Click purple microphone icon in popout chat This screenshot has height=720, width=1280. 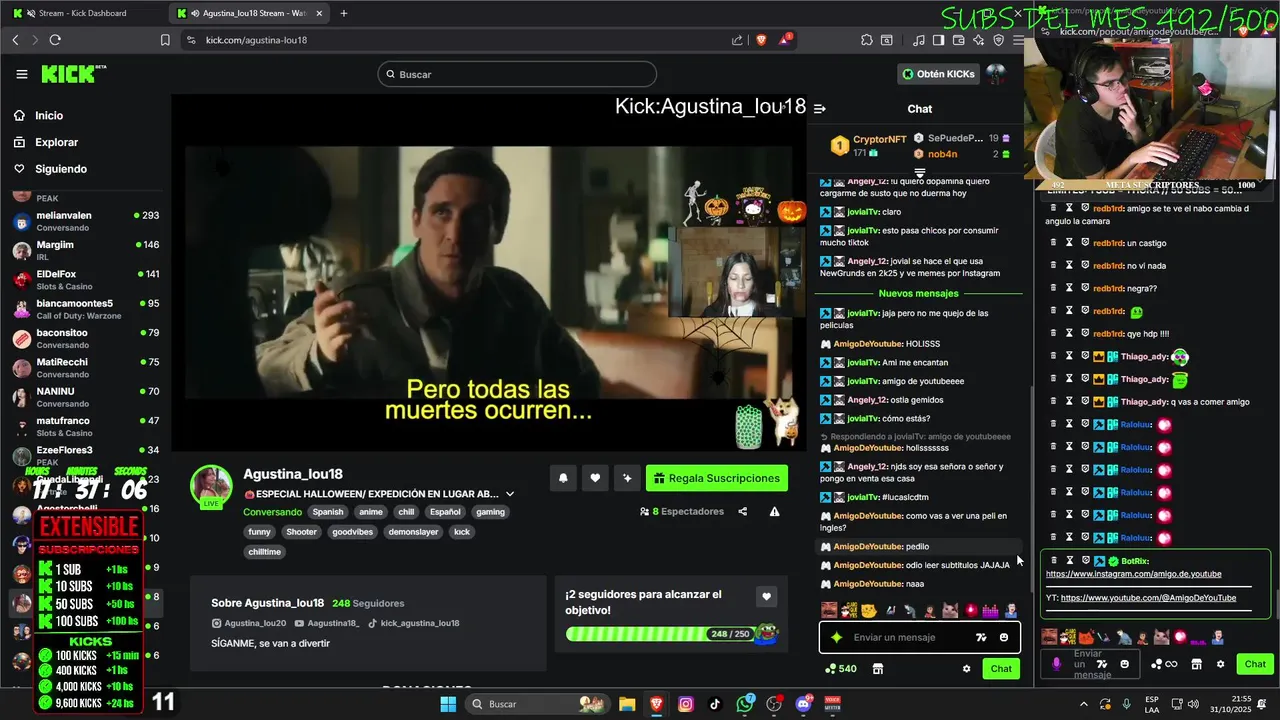(x=1057, y=664)
